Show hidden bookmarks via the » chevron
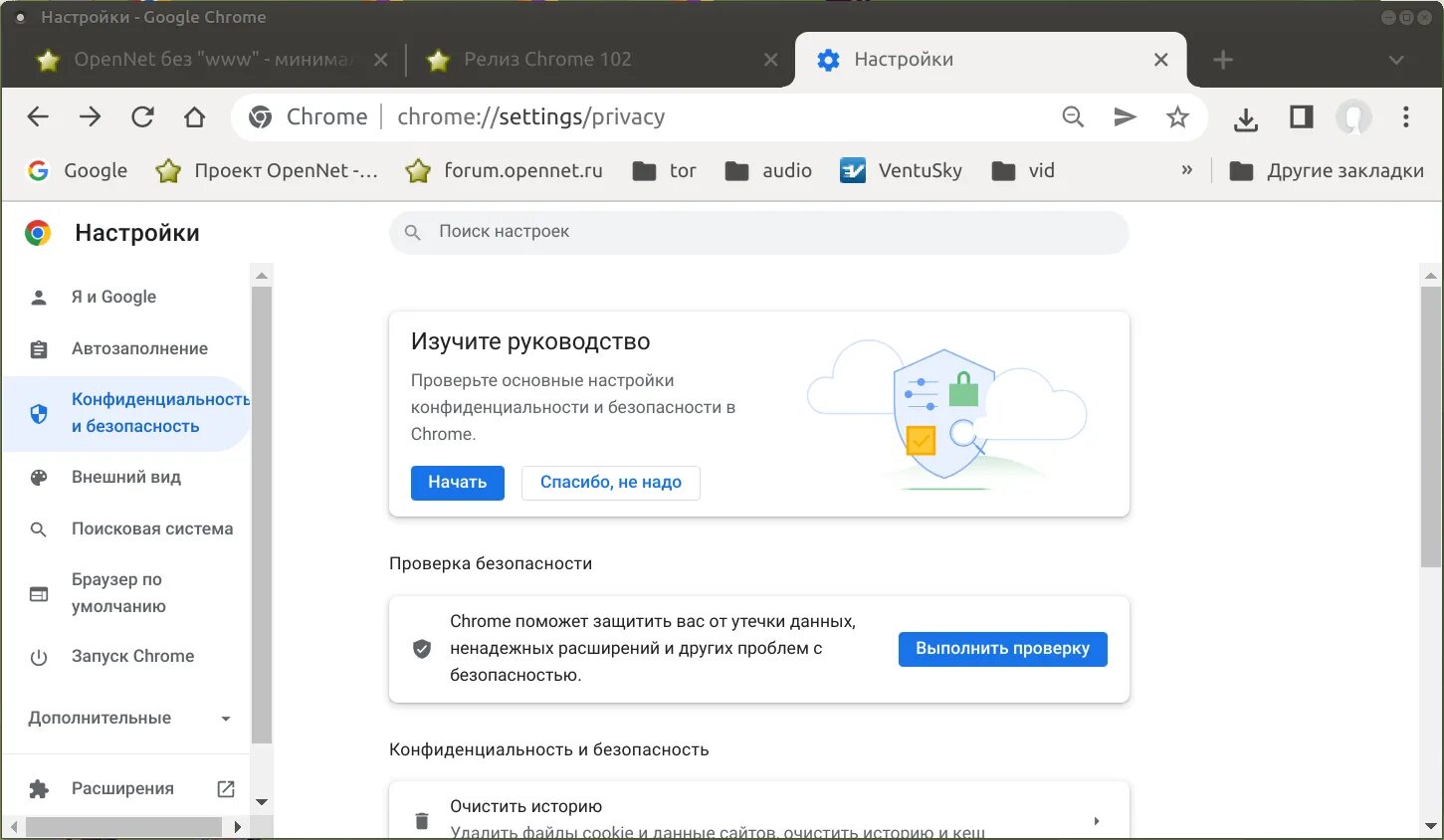This screenshot has width=1444, height=840. click(x=1186, y=170)
